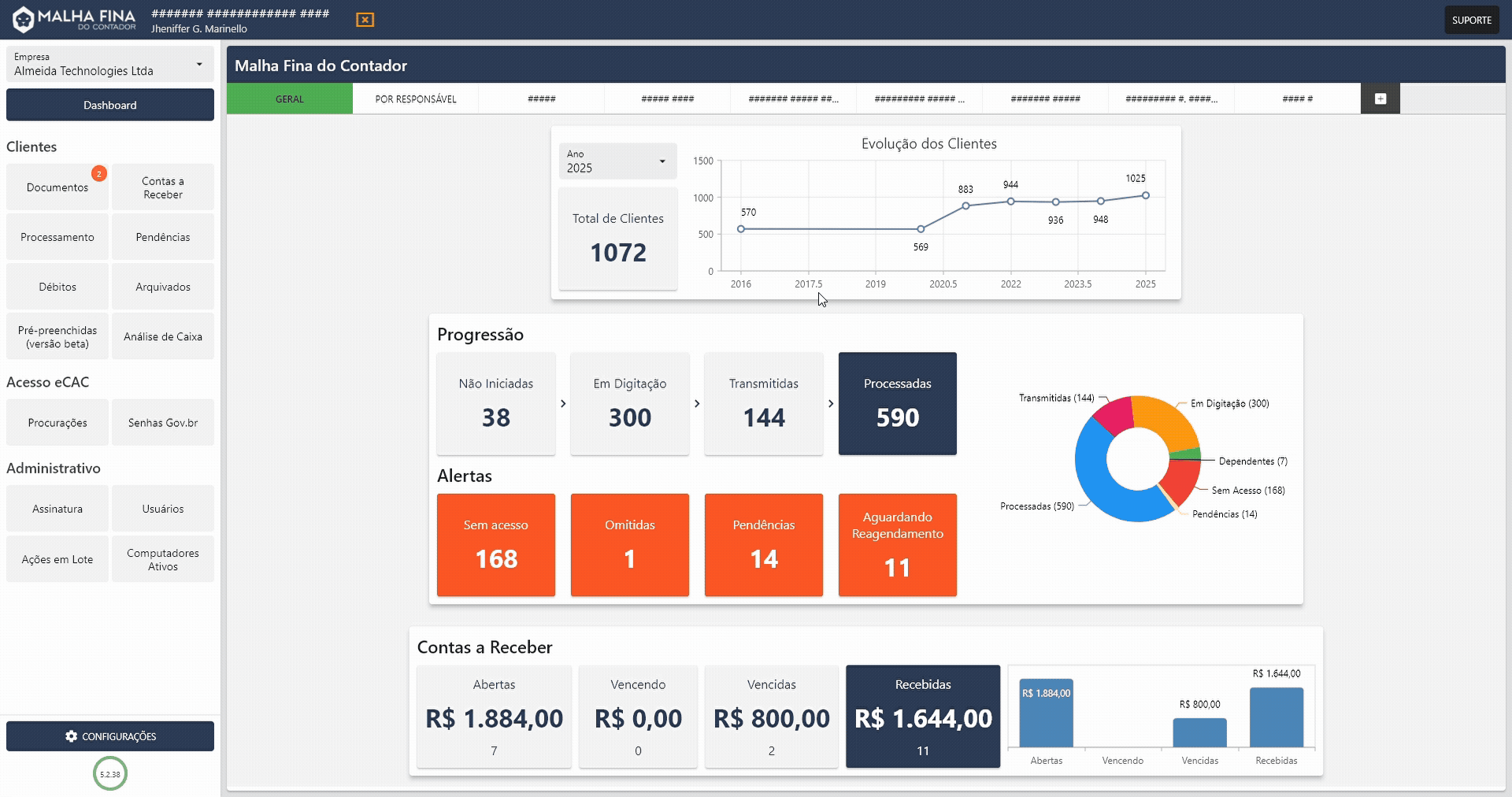Select the Recebidas card showing R$ 1.644,00
Viewport: 1512px width, 797px height.
(922, 717)
